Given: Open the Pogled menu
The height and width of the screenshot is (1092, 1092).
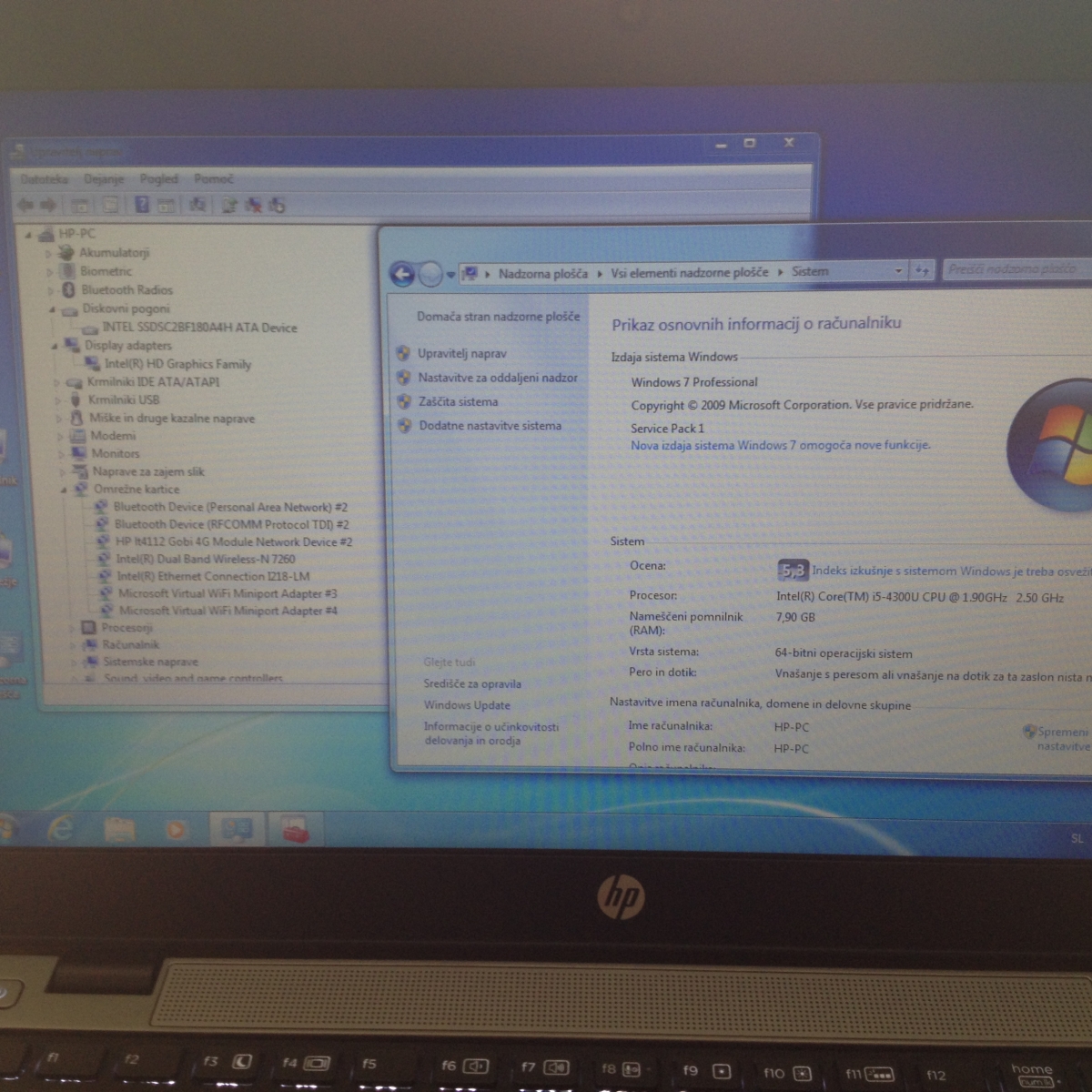Looking at the screenshot, I should click(x=158, y=179).
